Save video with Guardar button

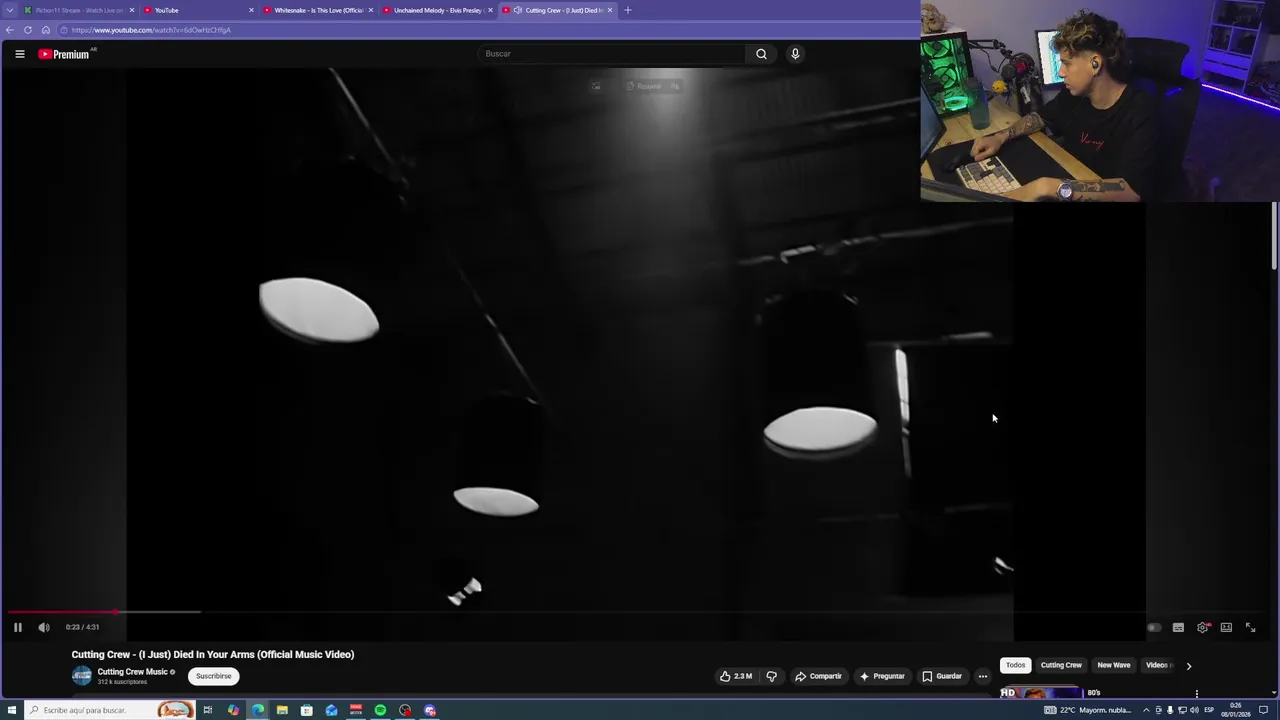pyautogui.click(x=942, y=676)
